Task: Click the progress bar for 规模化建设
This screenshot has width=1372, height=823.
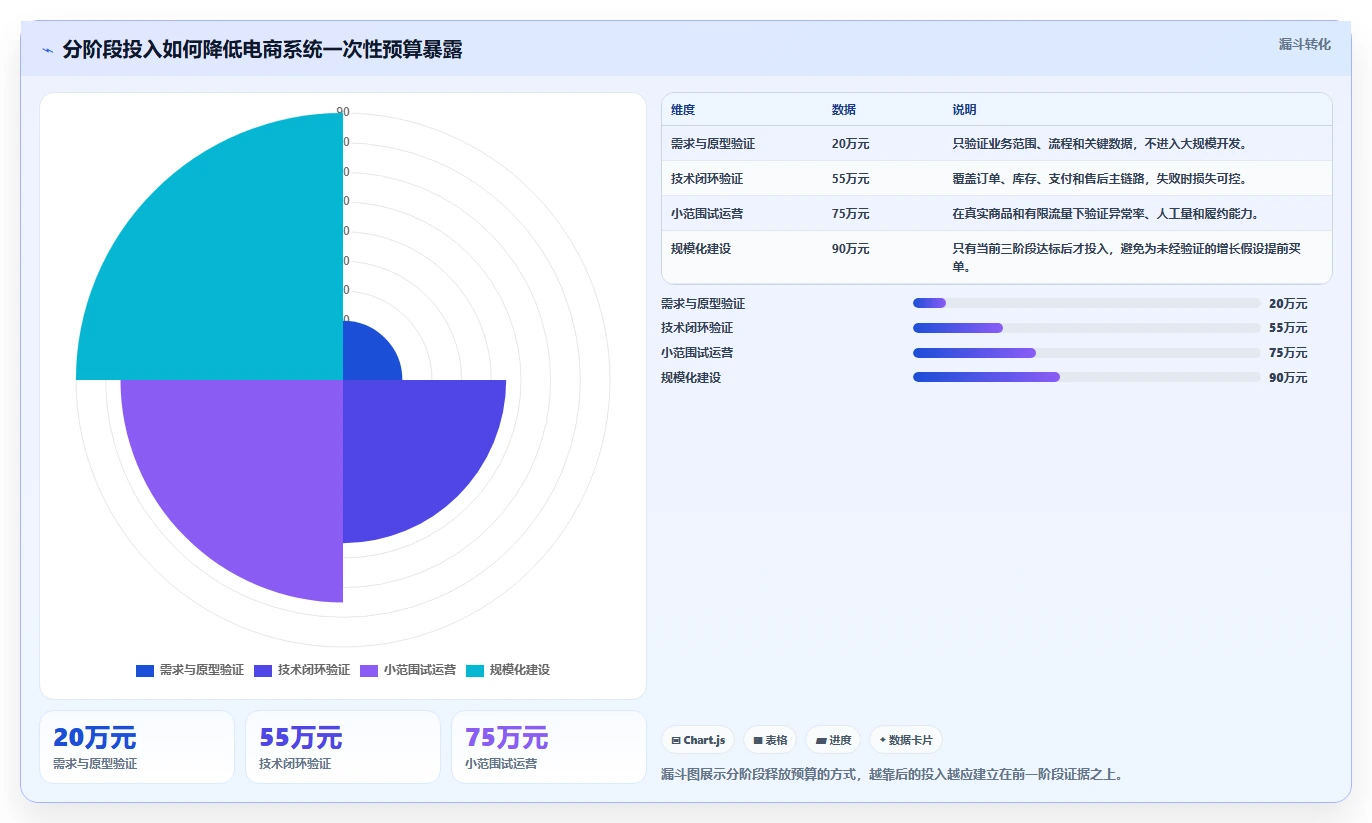Action: pyautogui.click(x=1086, y=378)
